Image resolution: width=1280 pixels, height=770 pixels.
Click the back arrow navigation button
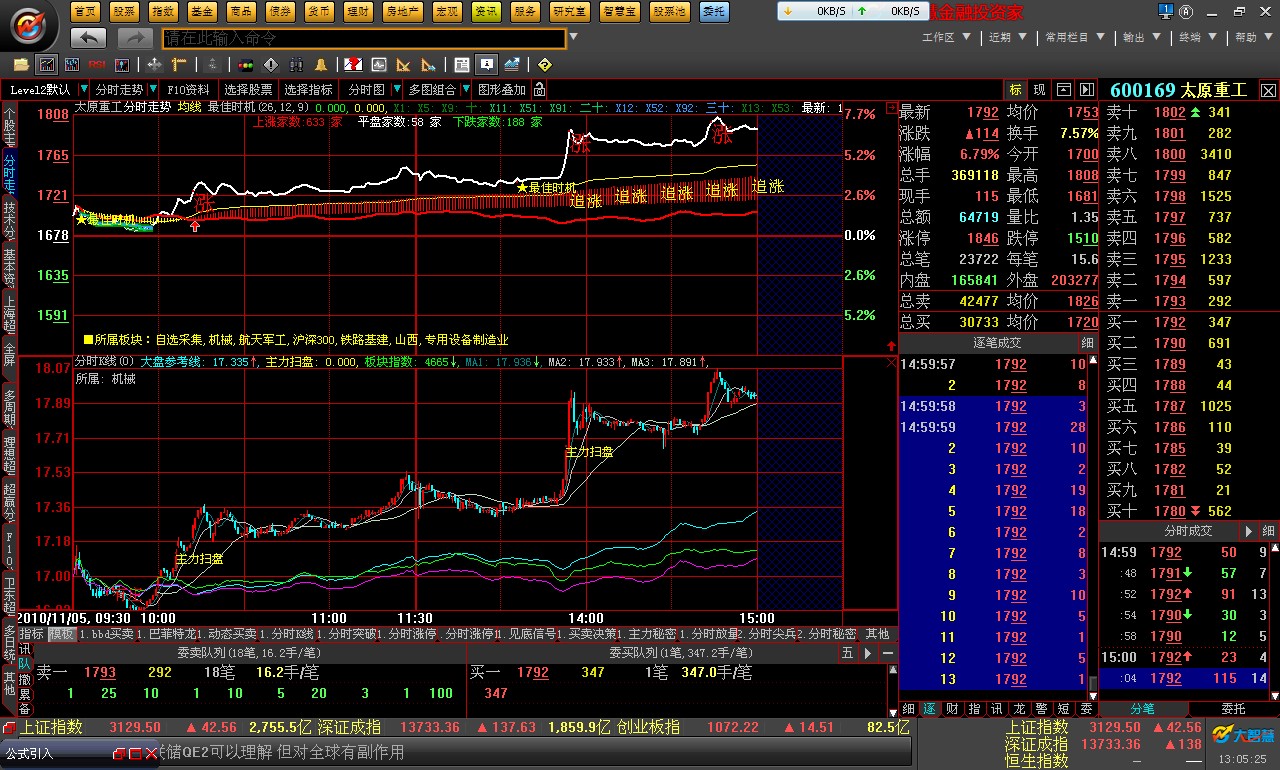click(89, 38)
